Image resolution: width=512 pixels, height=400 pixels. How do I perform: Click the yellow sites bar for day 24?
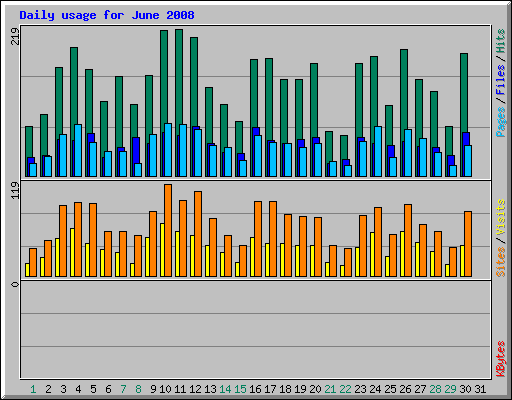point(372,255)
